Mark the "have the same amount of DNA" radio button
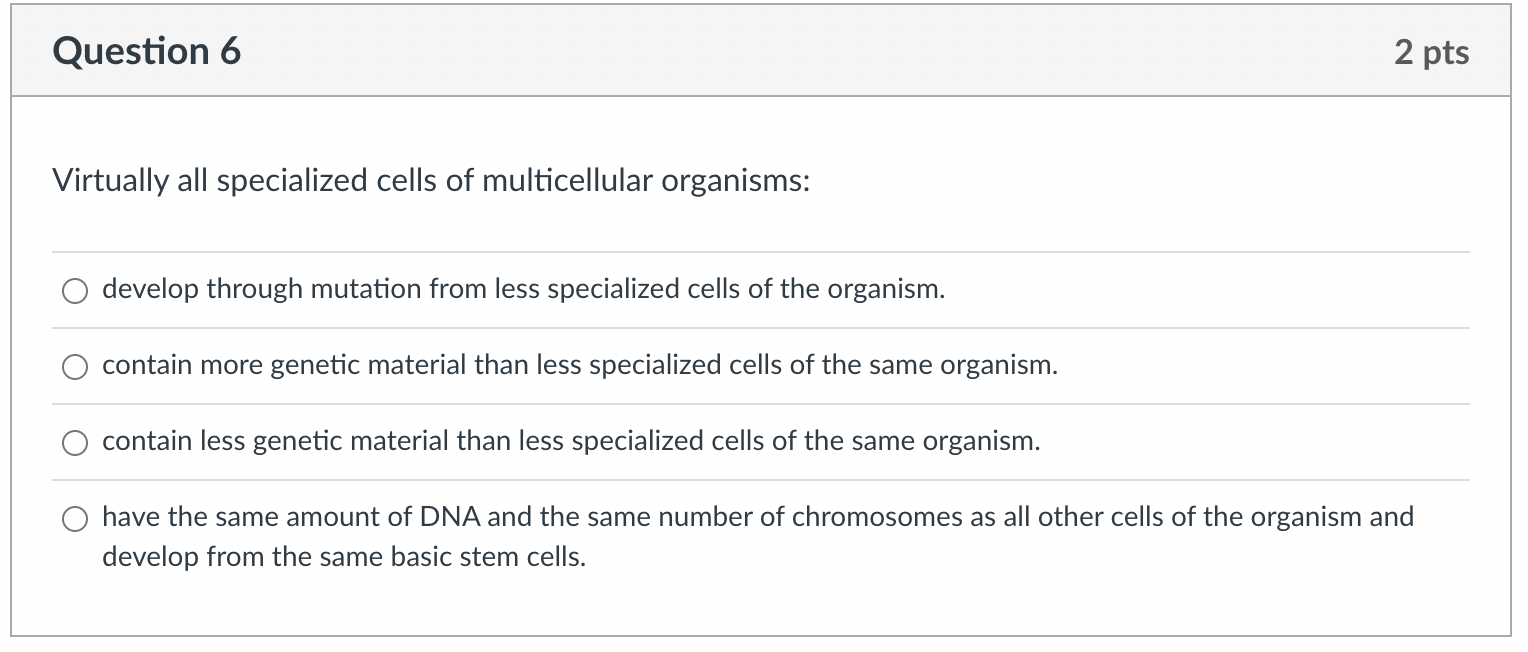The width and height of the screenshot is (1528, 652). click(x=75, y=519)
